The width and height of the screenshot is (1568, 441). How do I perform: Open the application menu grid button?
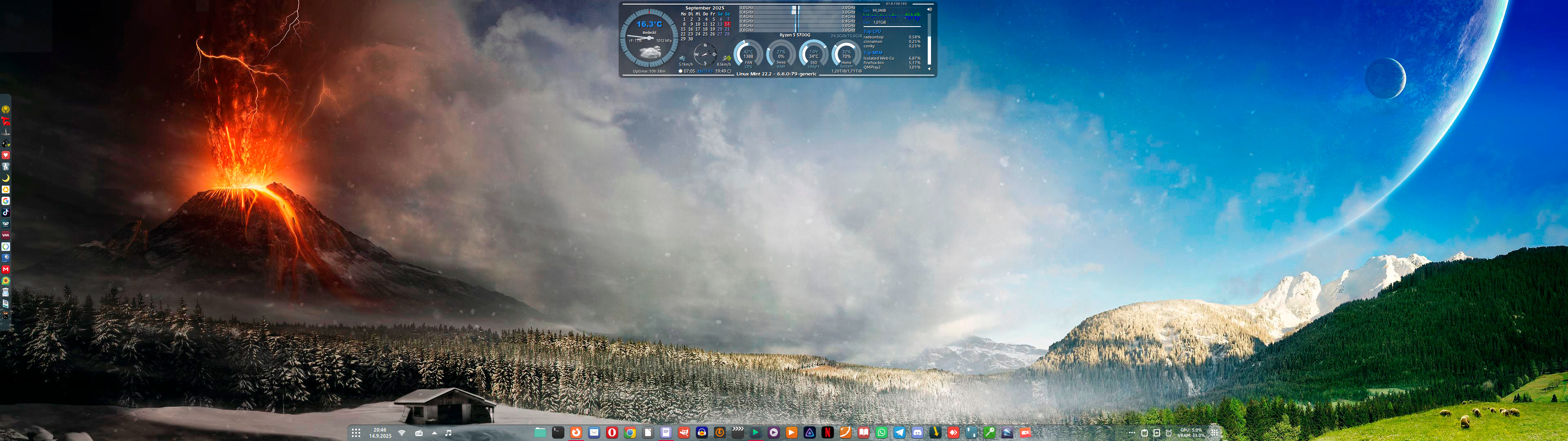pos(356,433)
